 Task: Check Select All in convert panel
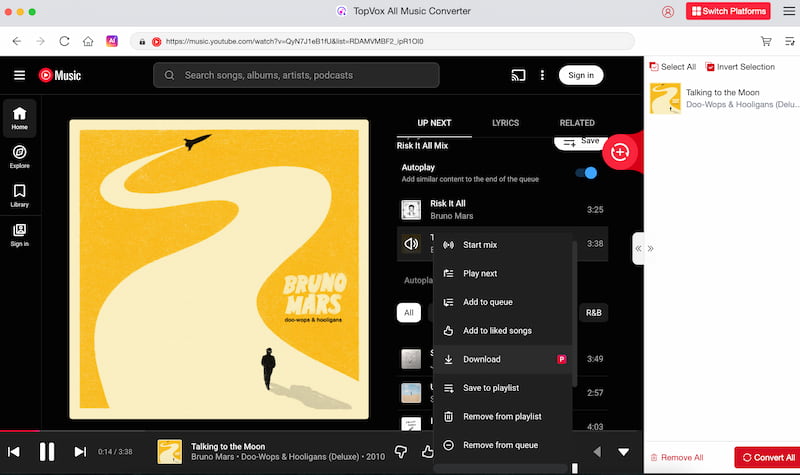click(672, 67)
